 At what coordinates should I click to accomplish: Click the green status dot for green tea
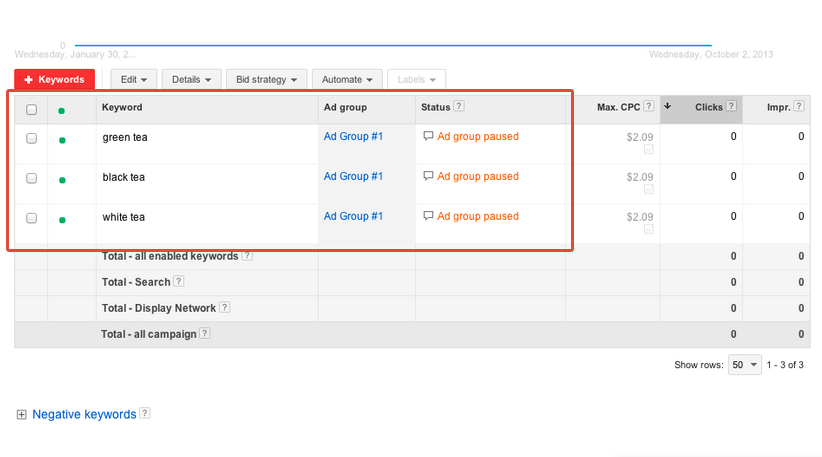click(62, 140)
